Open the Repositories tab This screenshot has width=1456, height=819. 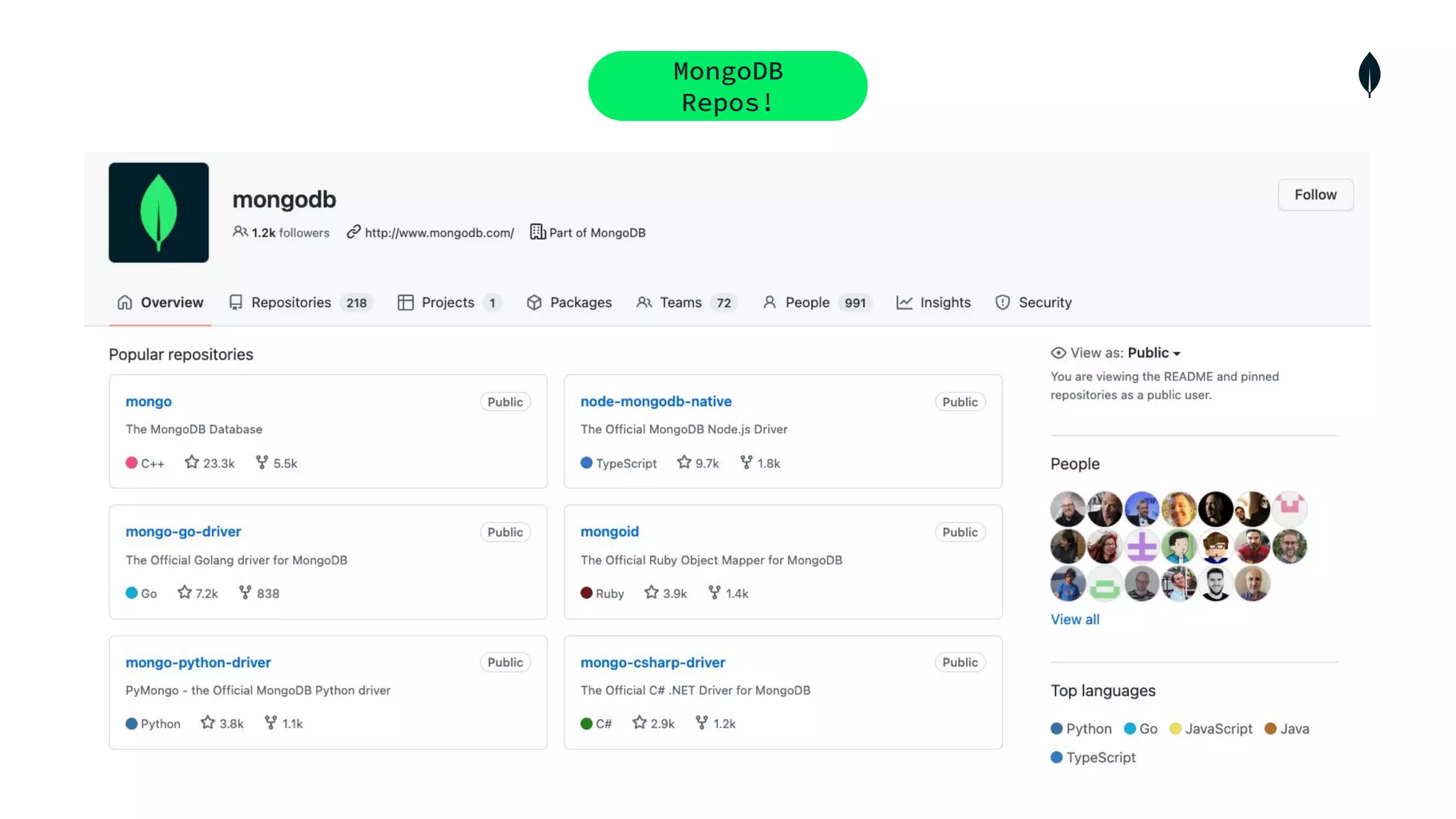(x=301, y=302)
